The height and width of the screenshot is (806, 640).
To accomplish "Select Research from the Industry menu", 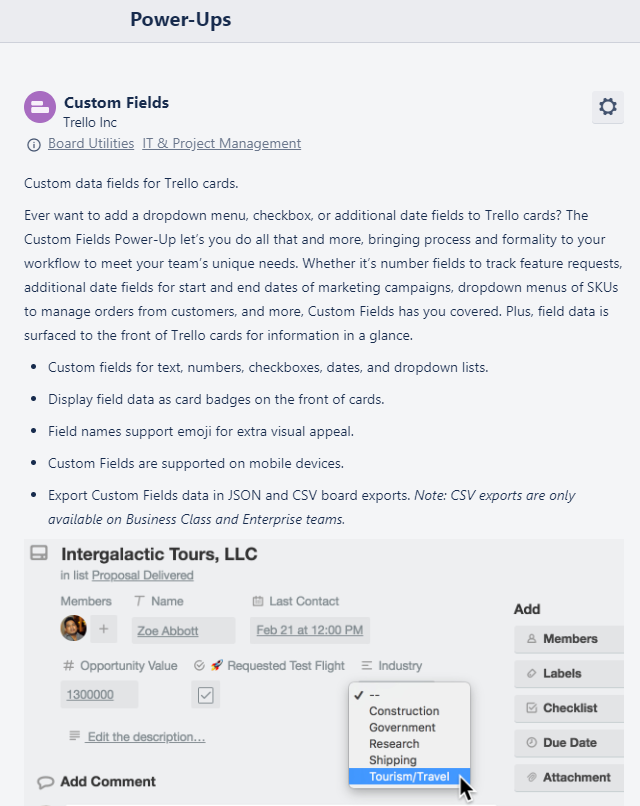I will point(394,744).
